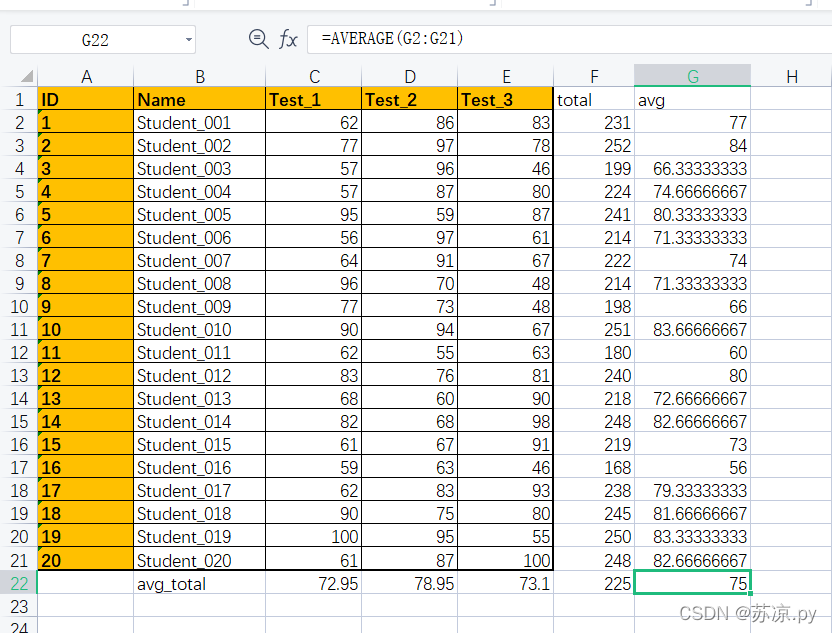Select avg cell 66.33333333 for Student_003
The width and height of the screenshot is (832, 633).
692,169
